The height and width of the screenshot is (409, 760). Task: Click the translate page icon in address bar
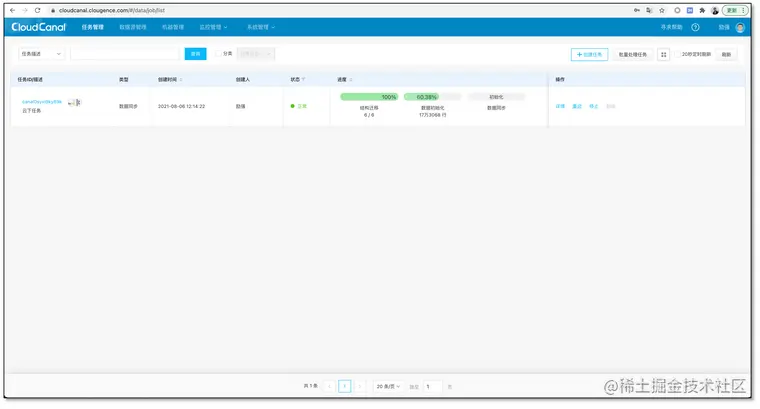click(x=649, y=10)
